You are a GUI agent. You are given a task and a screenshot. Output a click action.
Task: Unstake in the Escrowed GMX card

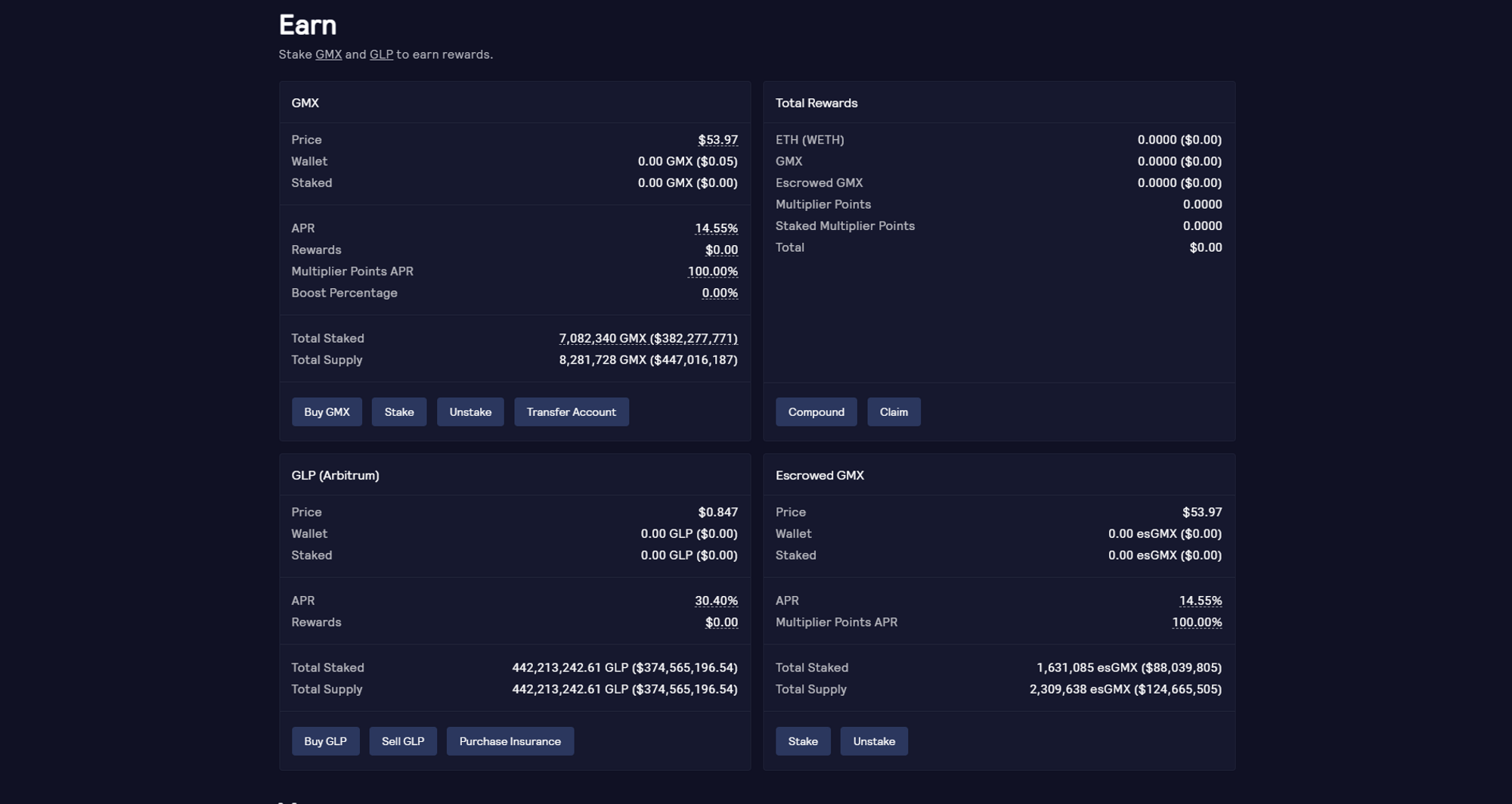pyautogui.click(x=874, y=741)
